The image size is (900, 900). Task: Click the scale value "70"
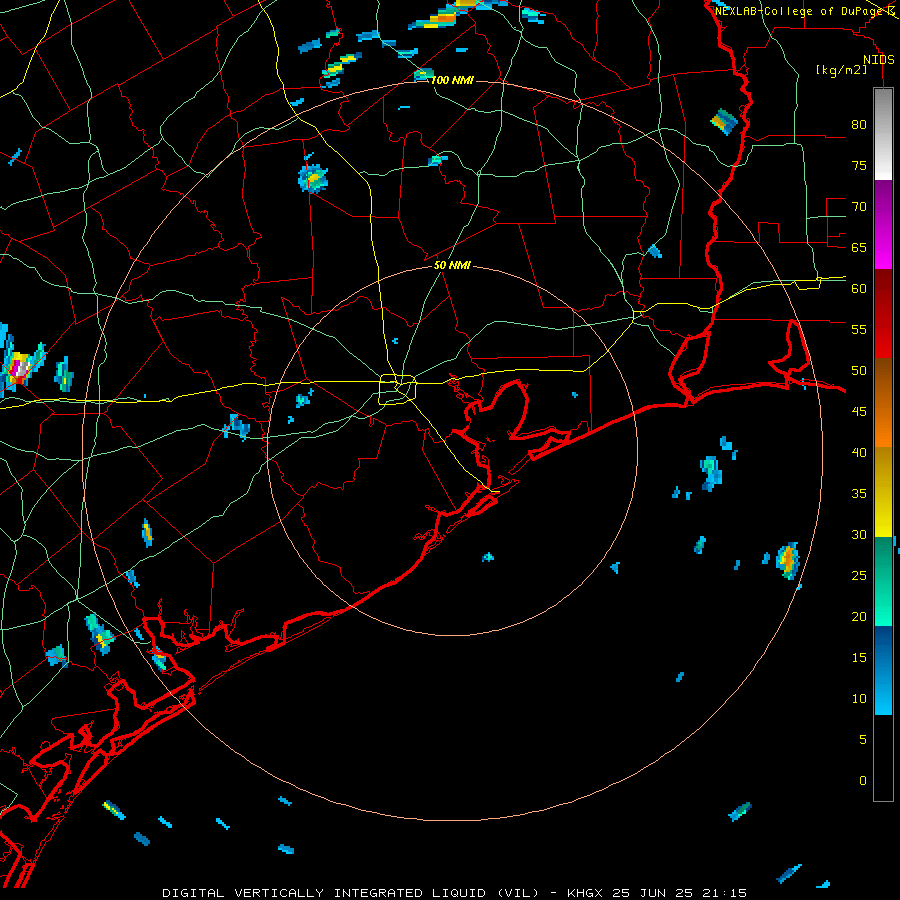tap(859, 207)
